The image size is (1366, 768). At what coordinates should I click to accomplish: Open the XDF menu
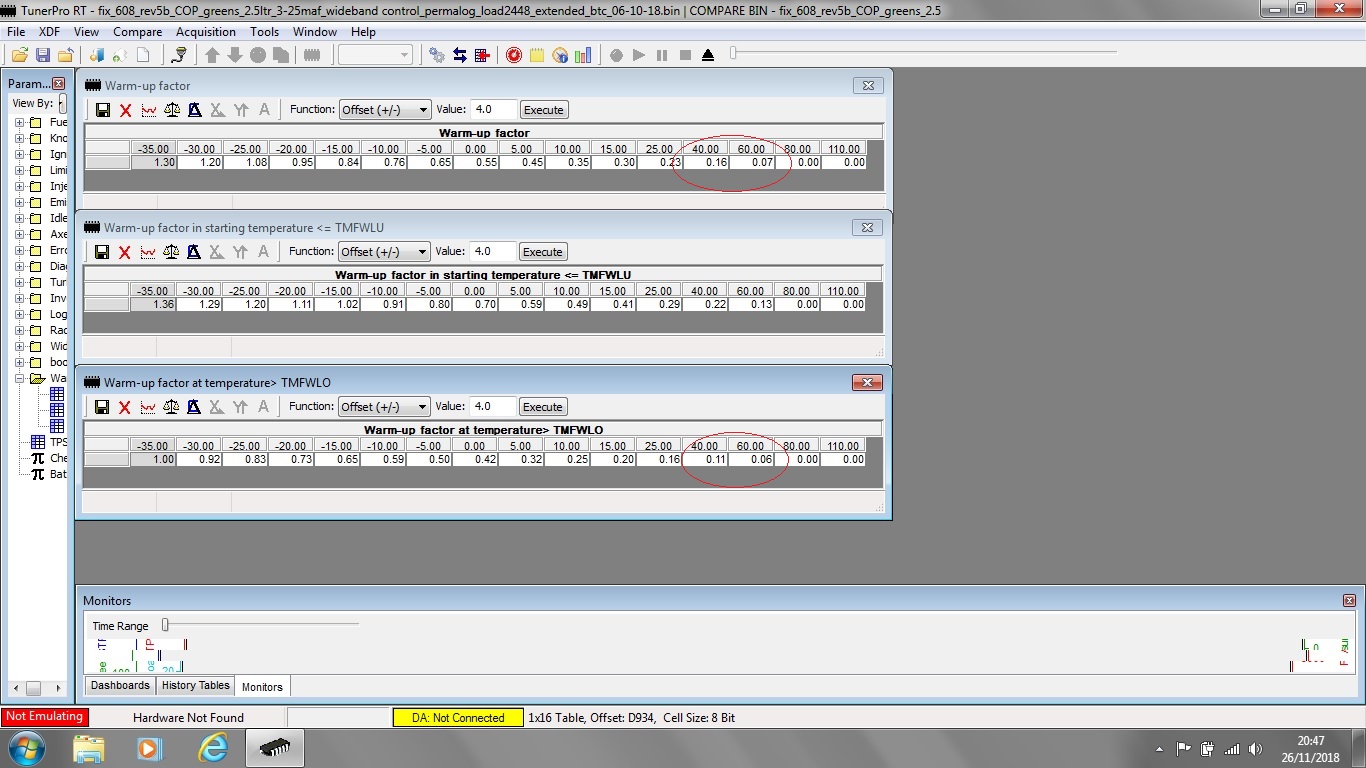pyautogui.click(x=49, y=32)
